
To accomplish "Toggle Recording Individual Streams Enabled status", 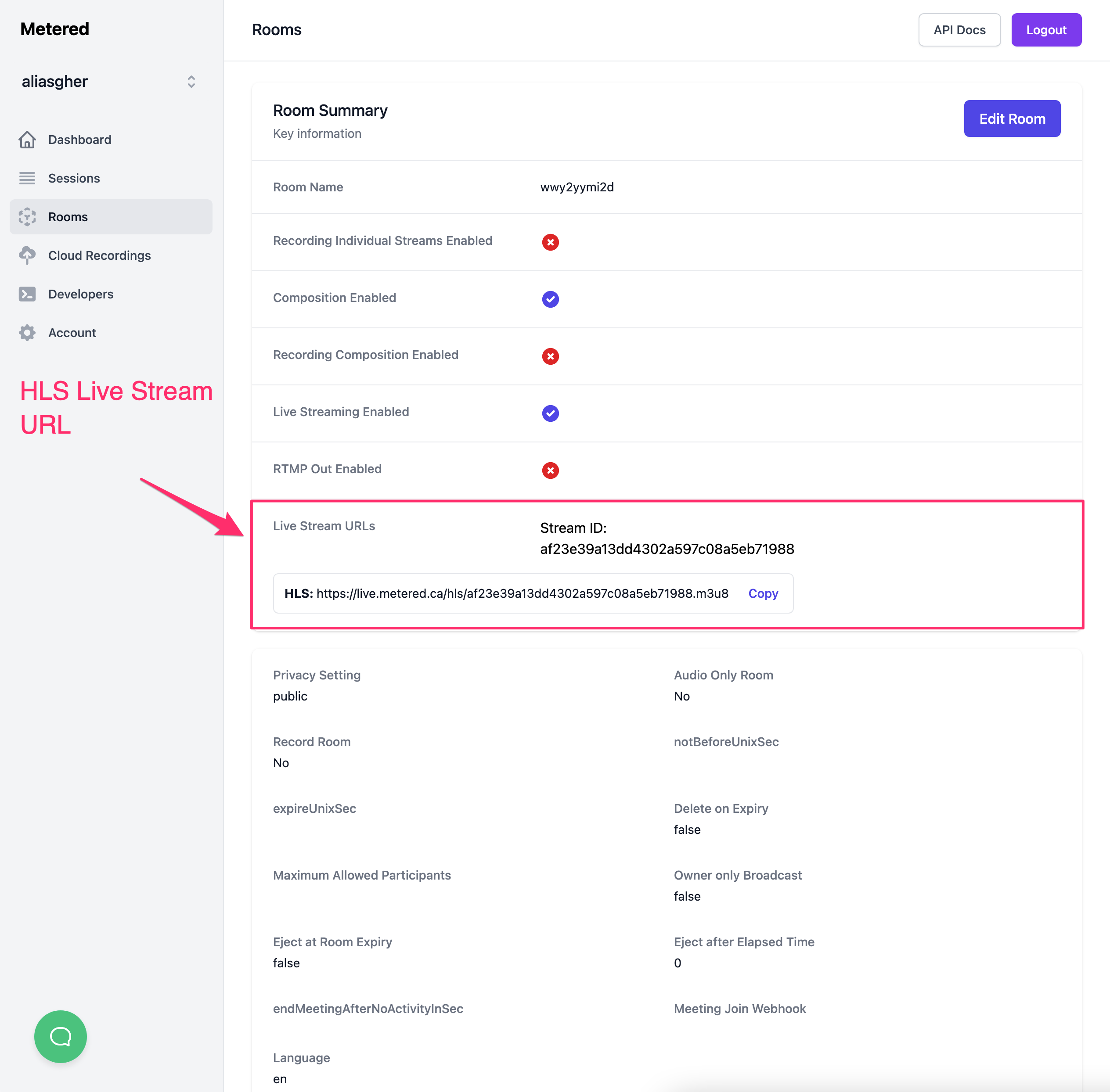I will tap(550, 241).
